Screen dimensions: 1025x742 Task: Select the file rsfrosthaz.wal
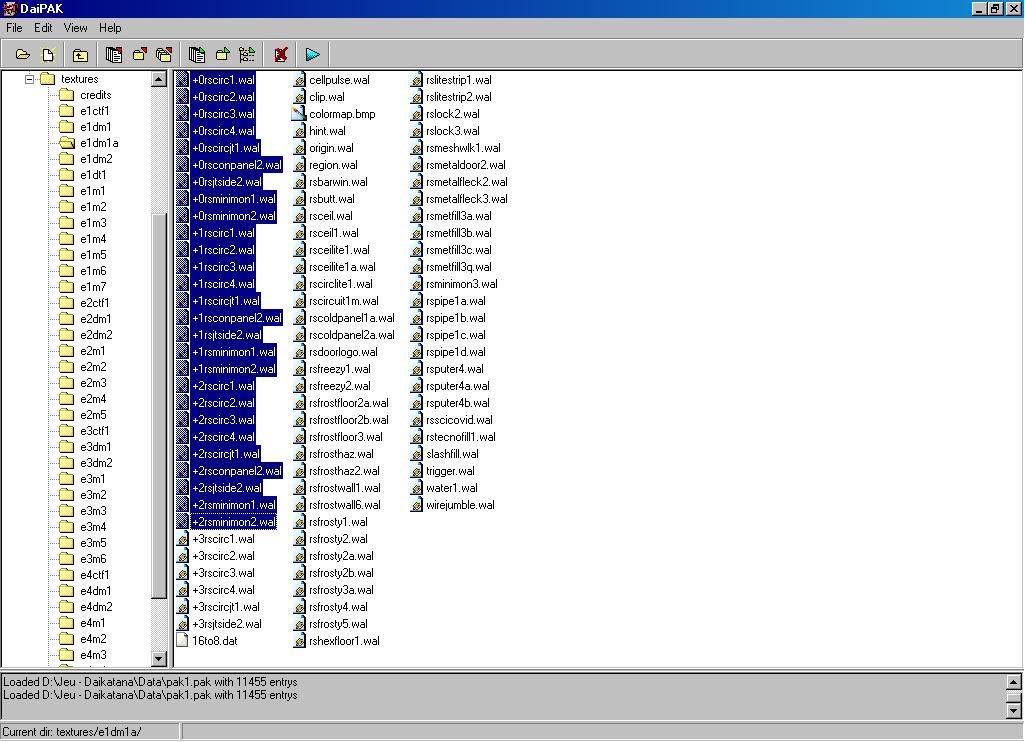[x=341, y=454]
